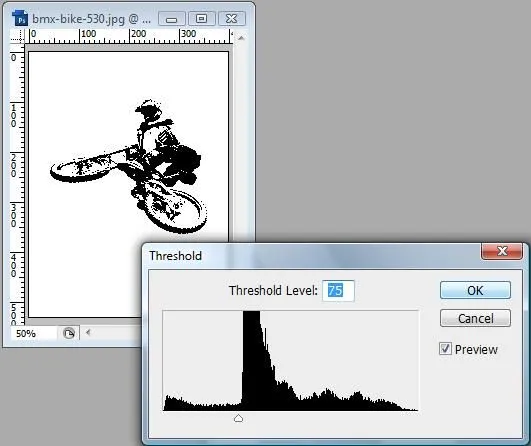Click the 50% zoom level field
Screen dimensions: 531x446
click(33, 333)
